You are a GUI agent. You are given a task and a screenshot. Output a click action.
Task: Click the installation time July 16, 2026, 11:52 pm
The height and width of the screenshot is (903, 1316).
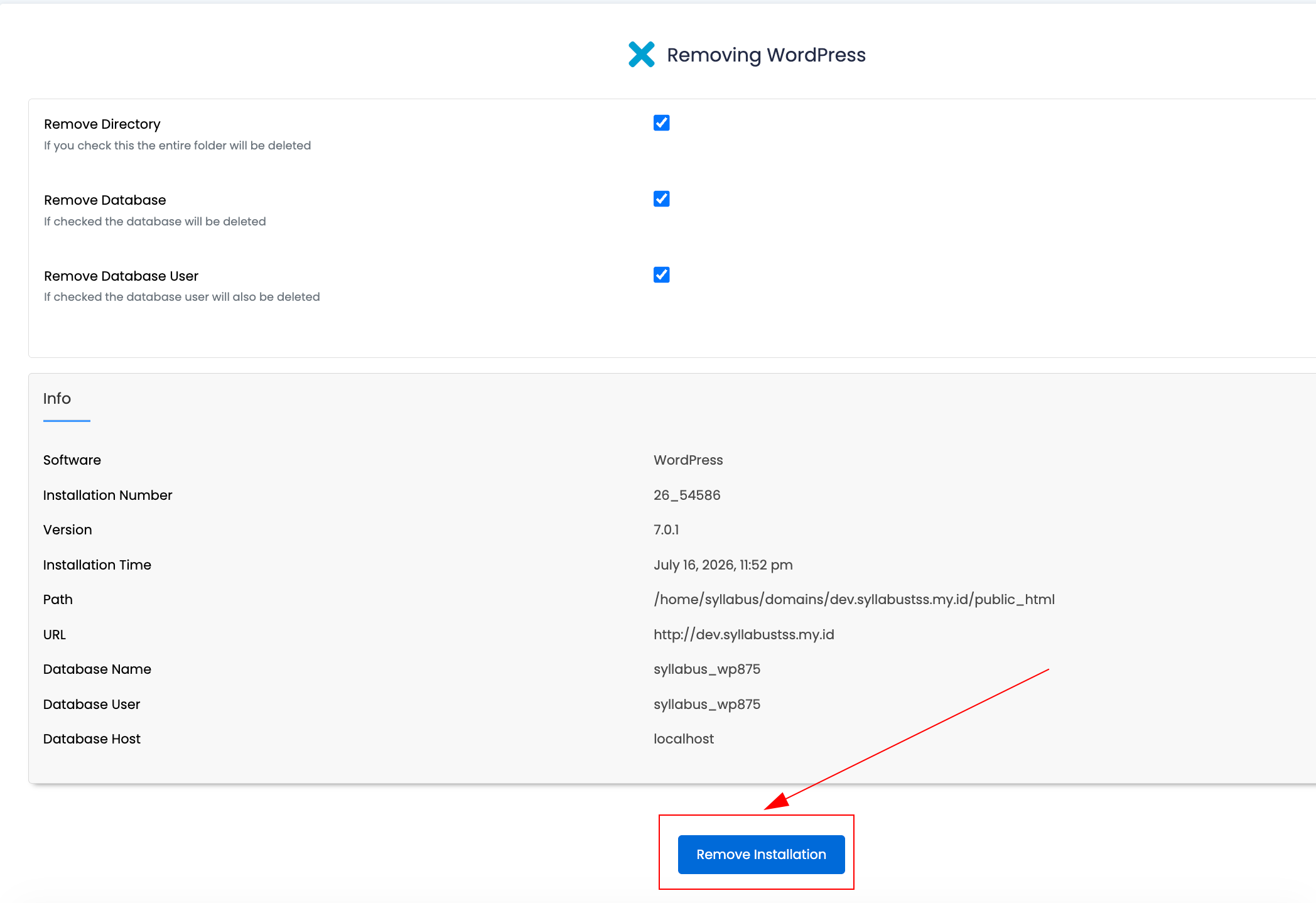[723, 565]
